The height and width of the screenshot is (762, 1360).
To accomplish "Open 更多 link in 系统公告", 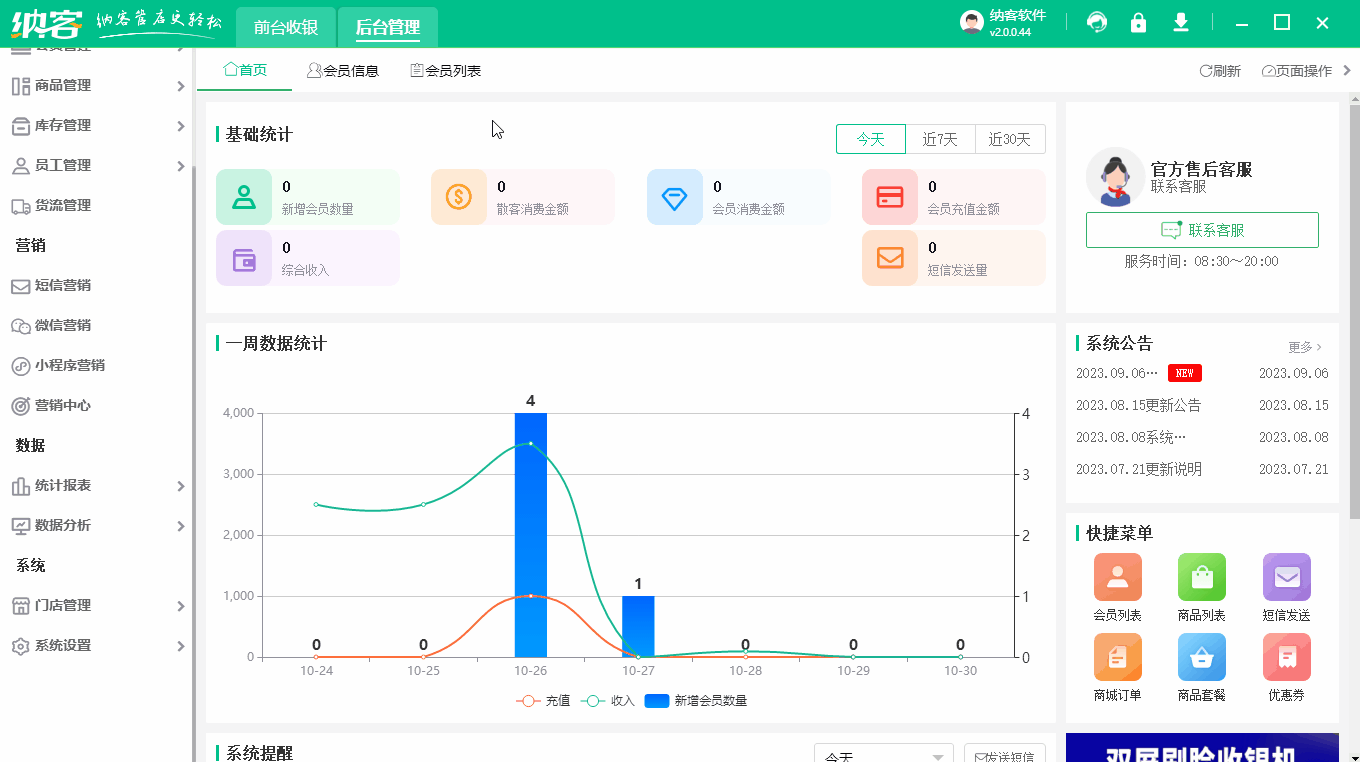I will click(x=1300, y=345).
